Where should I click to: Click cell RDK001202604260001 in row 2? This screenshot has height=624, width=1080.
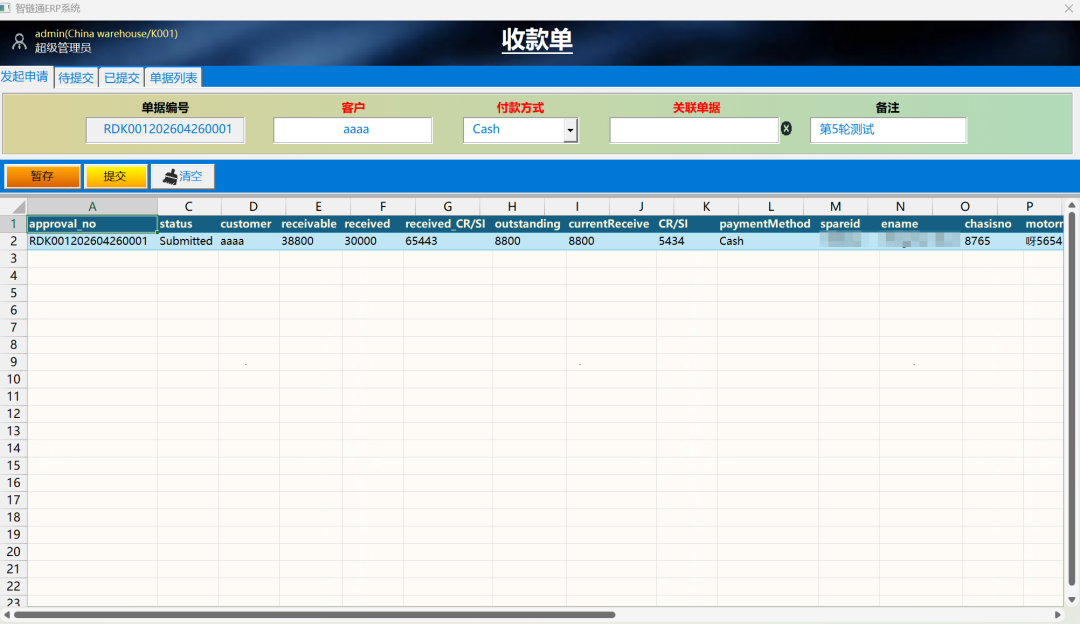click(92, 241)
